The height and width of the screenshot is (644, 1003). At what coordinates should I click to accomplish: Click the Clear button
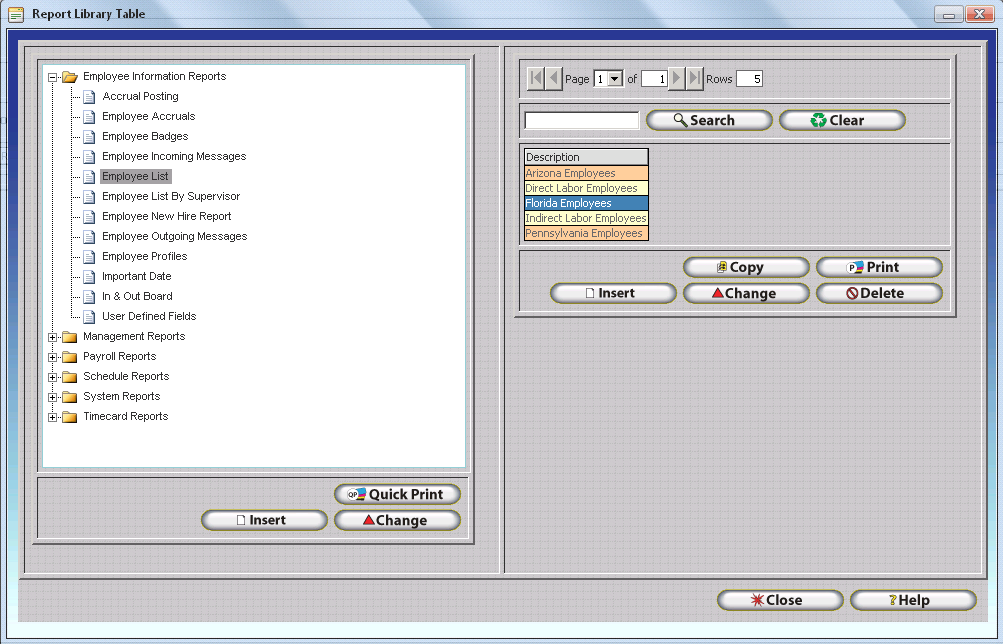click(x=842, y=120)
